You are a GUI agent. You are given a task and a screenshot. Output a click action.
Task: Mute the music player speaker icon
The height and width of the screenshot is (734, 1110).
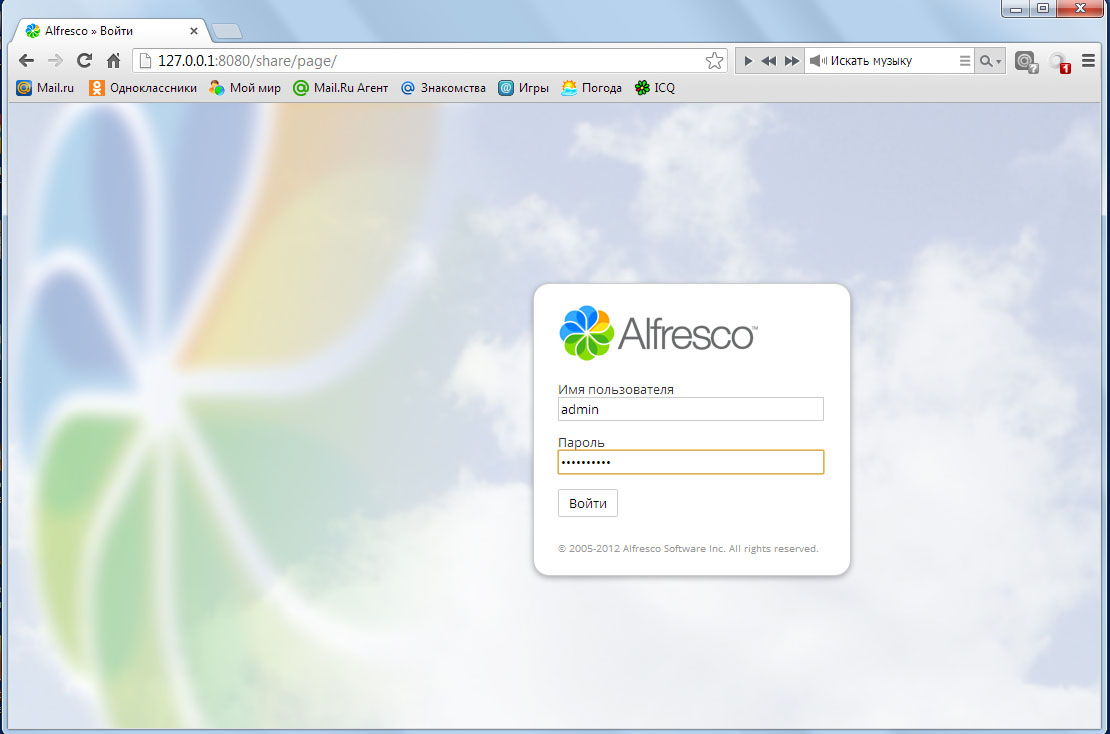click(x=818, y=61)
